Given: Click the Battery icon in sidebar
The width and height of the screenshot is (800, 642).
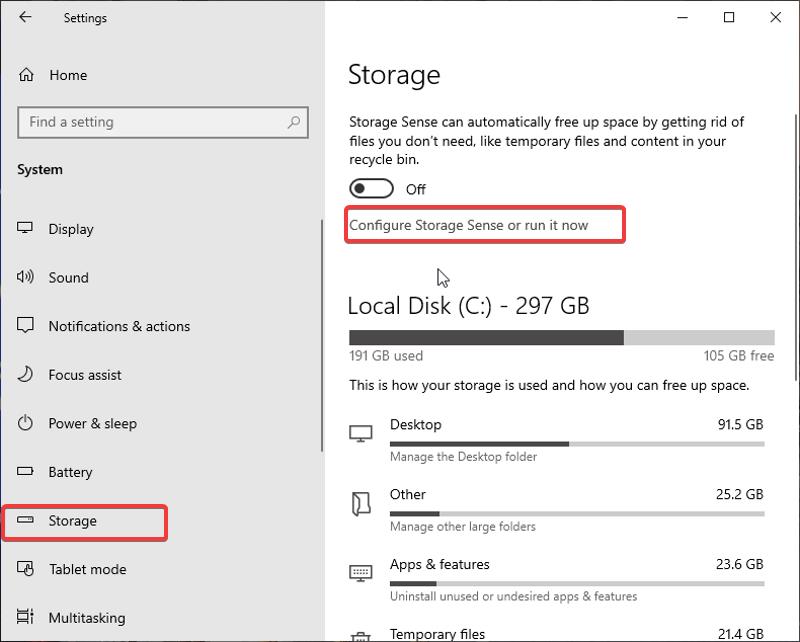Looking at the screenshot, I should (27, 472).
